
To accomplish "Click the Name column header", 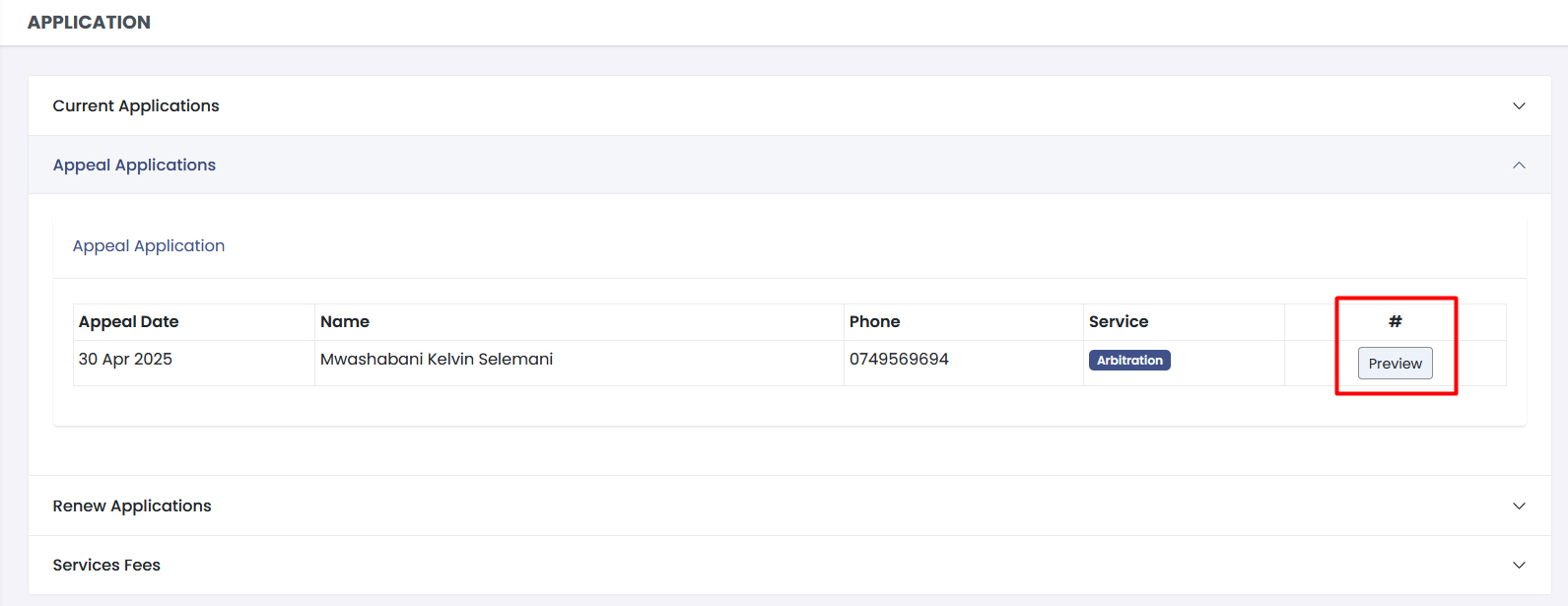I will click(x=345, y=322).
